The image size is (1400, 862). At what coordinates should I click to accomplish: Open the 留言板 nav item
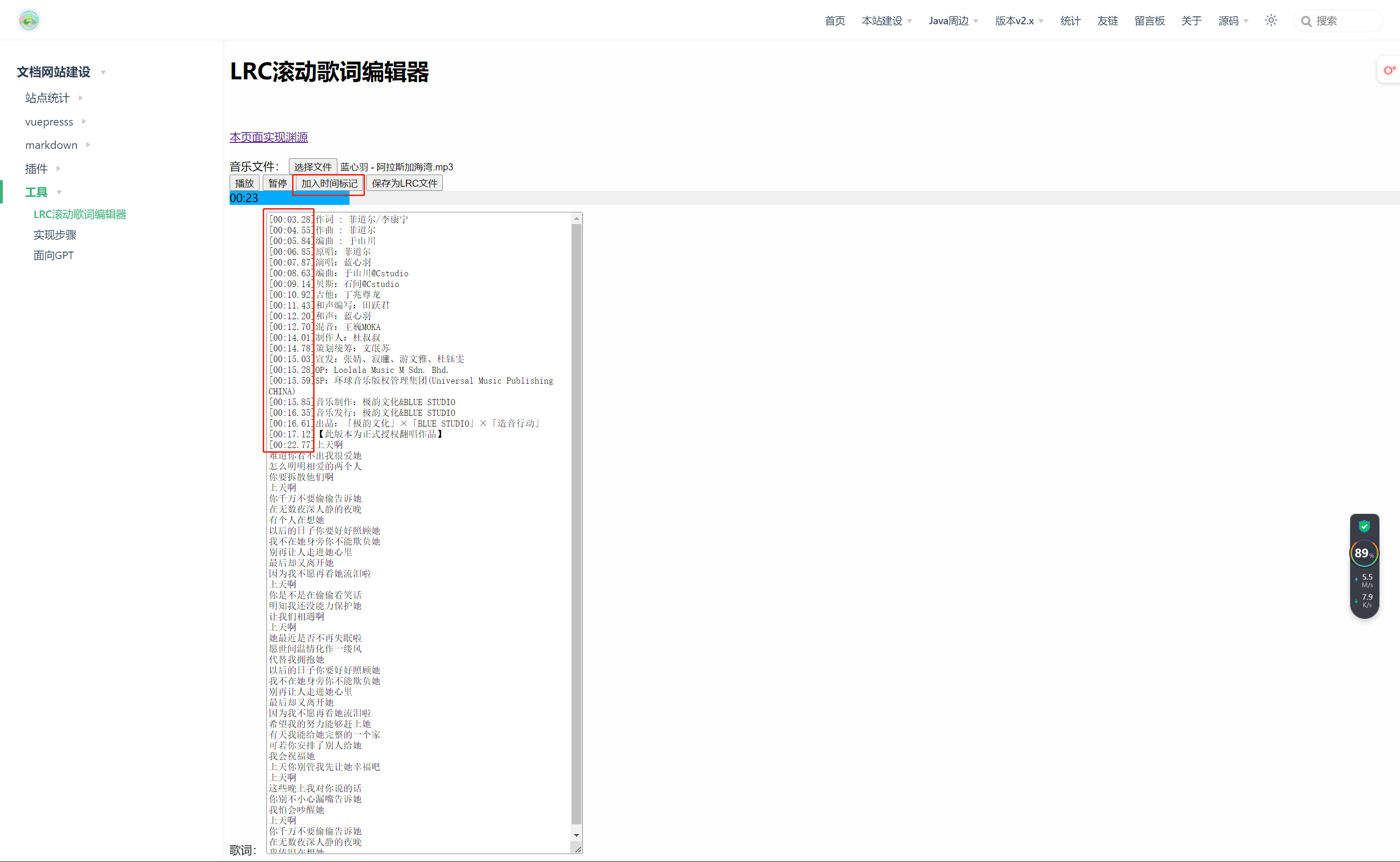1149,21
